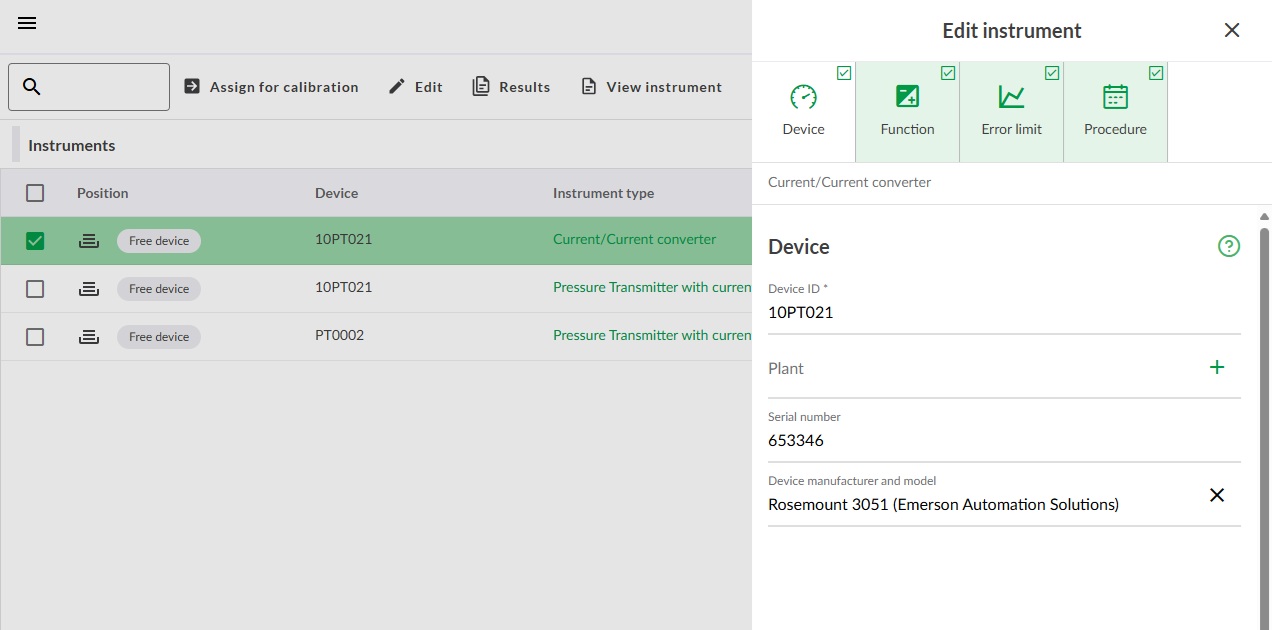
Task: Switch to the Function tab
Action: coord(907,111)
